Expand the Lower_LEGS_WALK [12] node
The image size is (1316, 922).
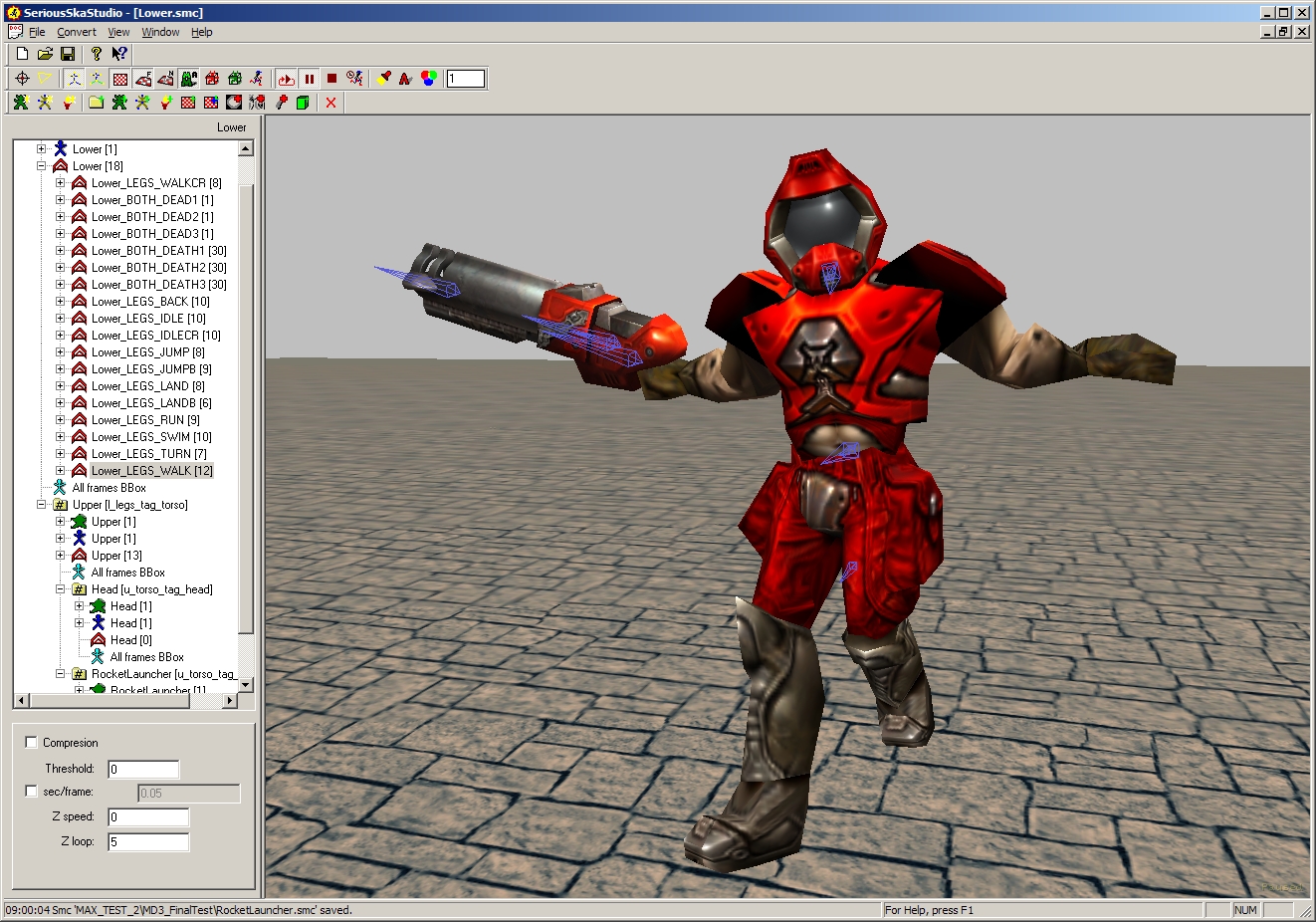[x=61, y=471]
